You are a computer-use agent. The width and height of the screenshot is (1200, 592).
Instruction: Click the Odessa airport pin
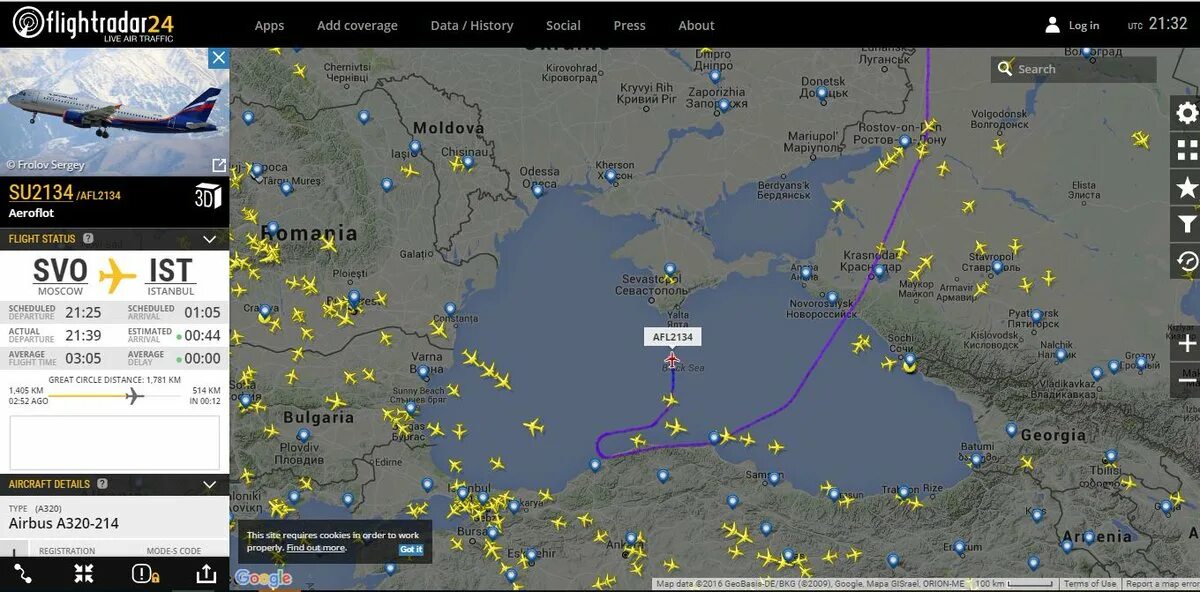tap(537, 189)
